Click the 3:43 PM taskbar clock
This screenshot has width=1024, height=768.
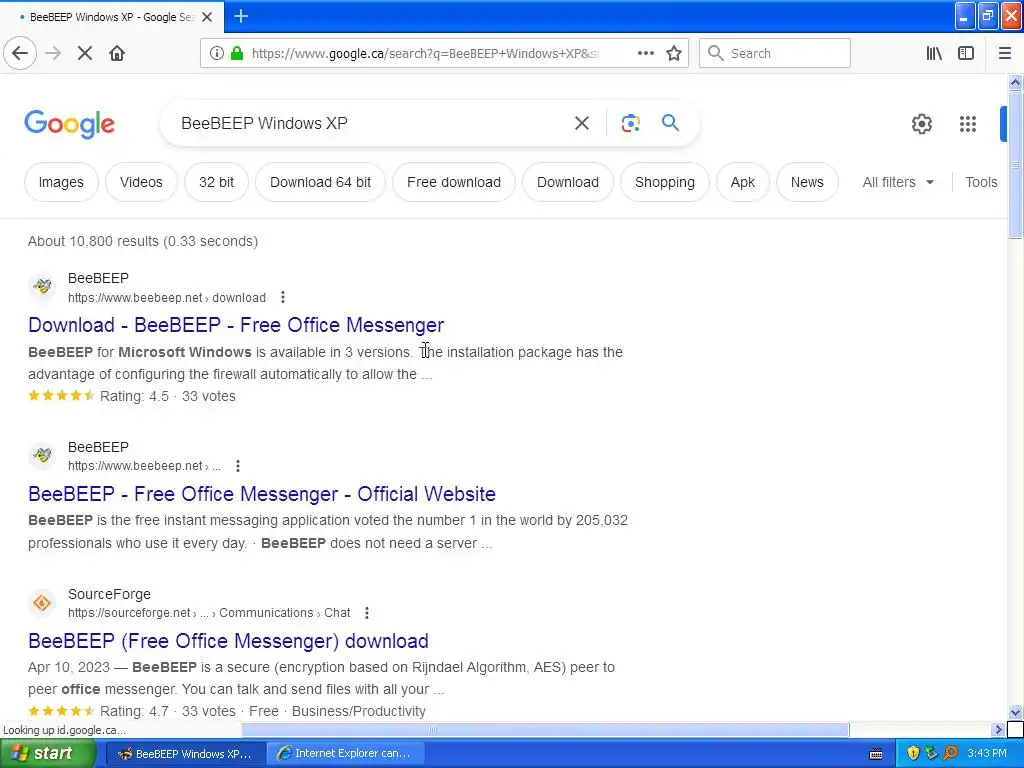[x=987, y=753]
